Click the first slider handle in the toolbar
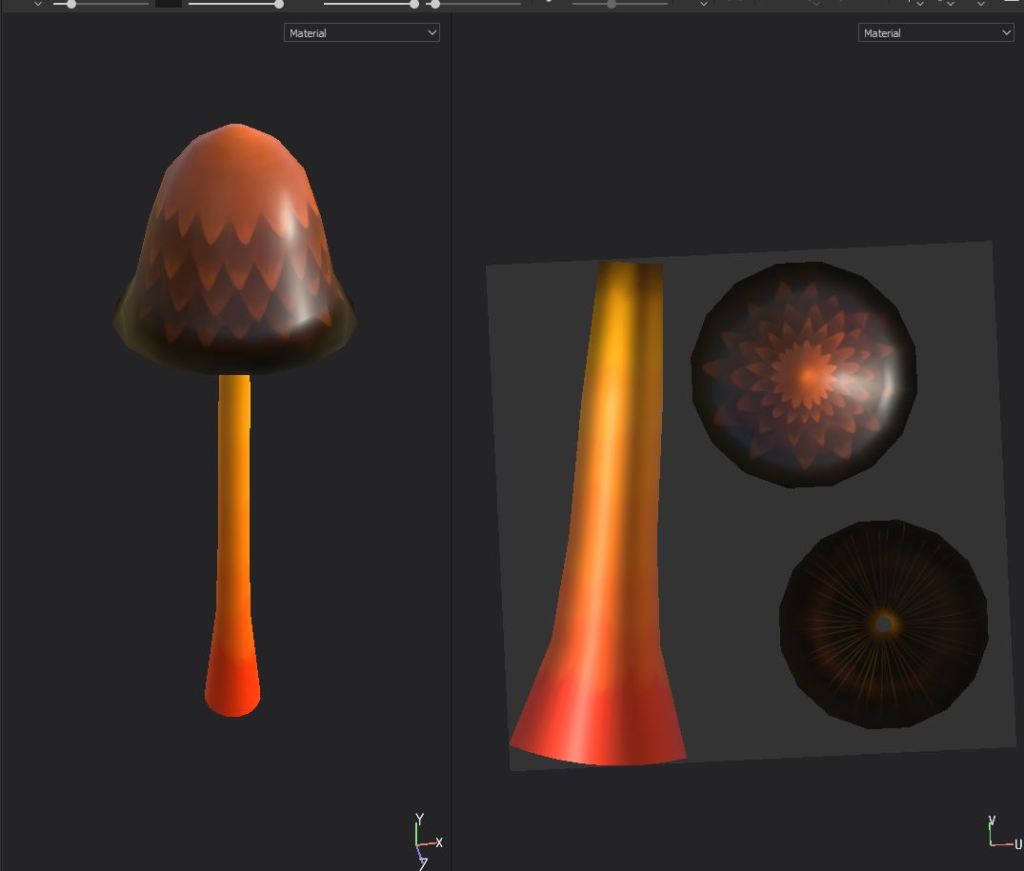 (x=71, y=4)
